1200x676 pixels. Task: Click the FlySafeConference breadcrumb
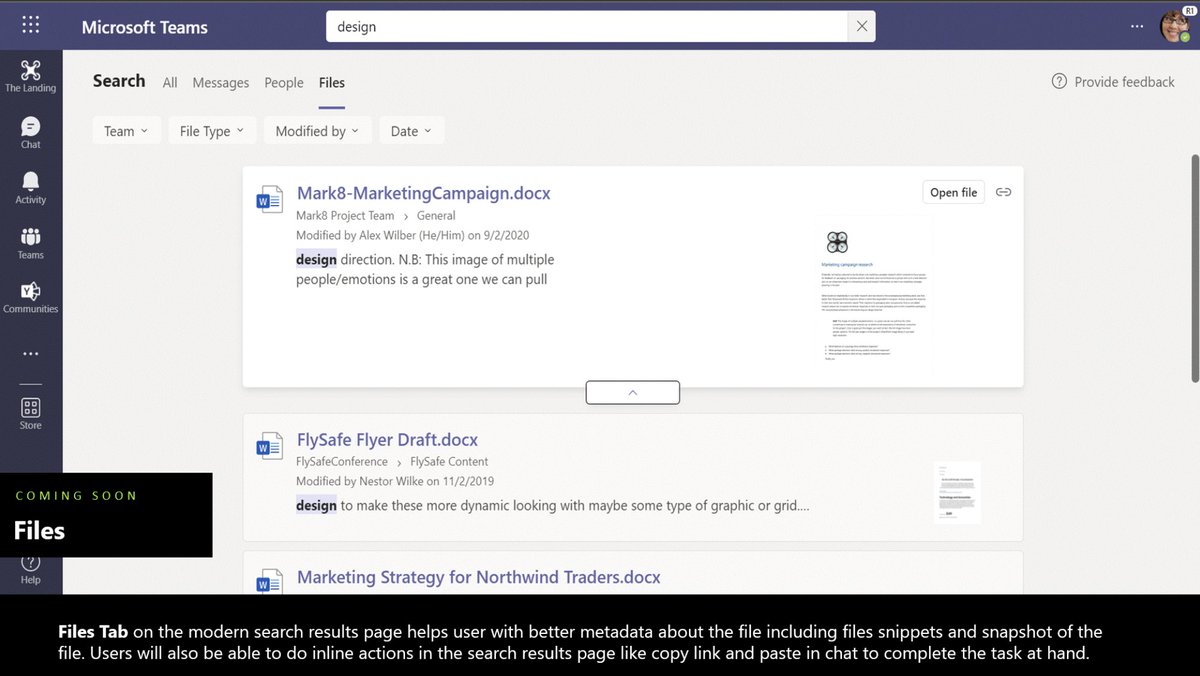[x=342, y=461]
